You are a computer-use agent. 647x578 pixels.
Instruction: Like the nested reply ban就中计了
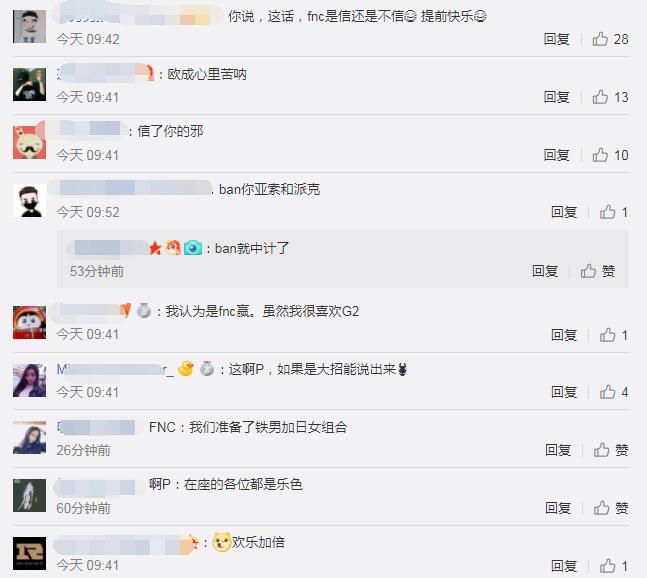[588, 271]
